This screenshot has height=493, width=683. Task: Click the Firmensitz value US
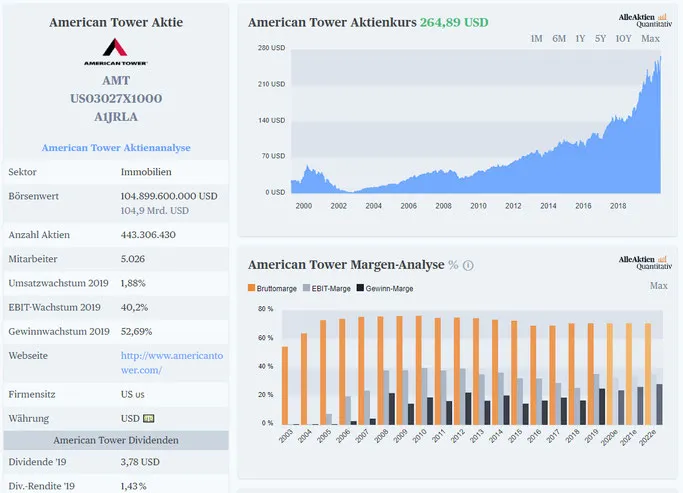coord(132,395)
